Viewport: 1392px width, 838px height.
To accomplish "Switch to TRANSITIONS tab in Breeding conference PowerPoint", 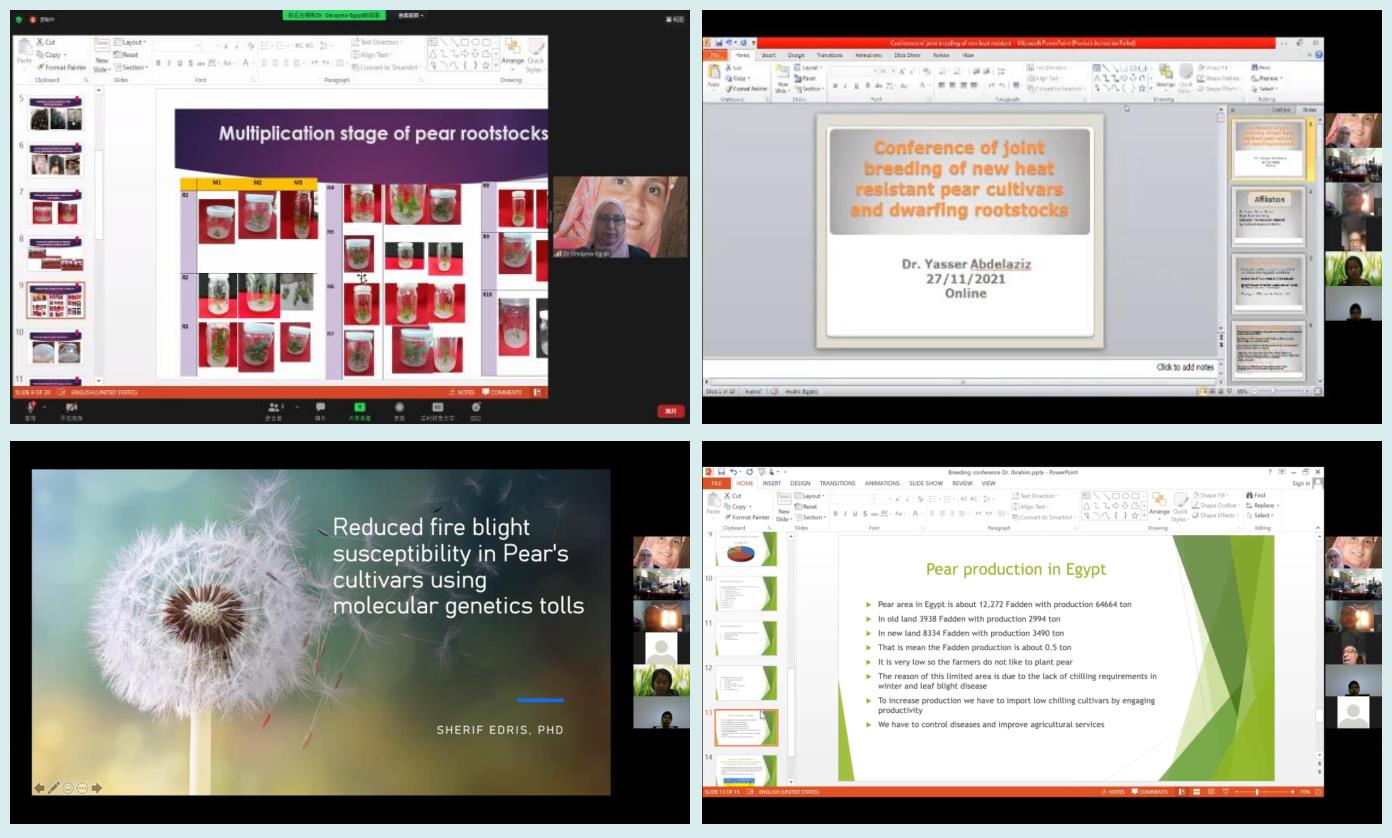I will (837, 483).
